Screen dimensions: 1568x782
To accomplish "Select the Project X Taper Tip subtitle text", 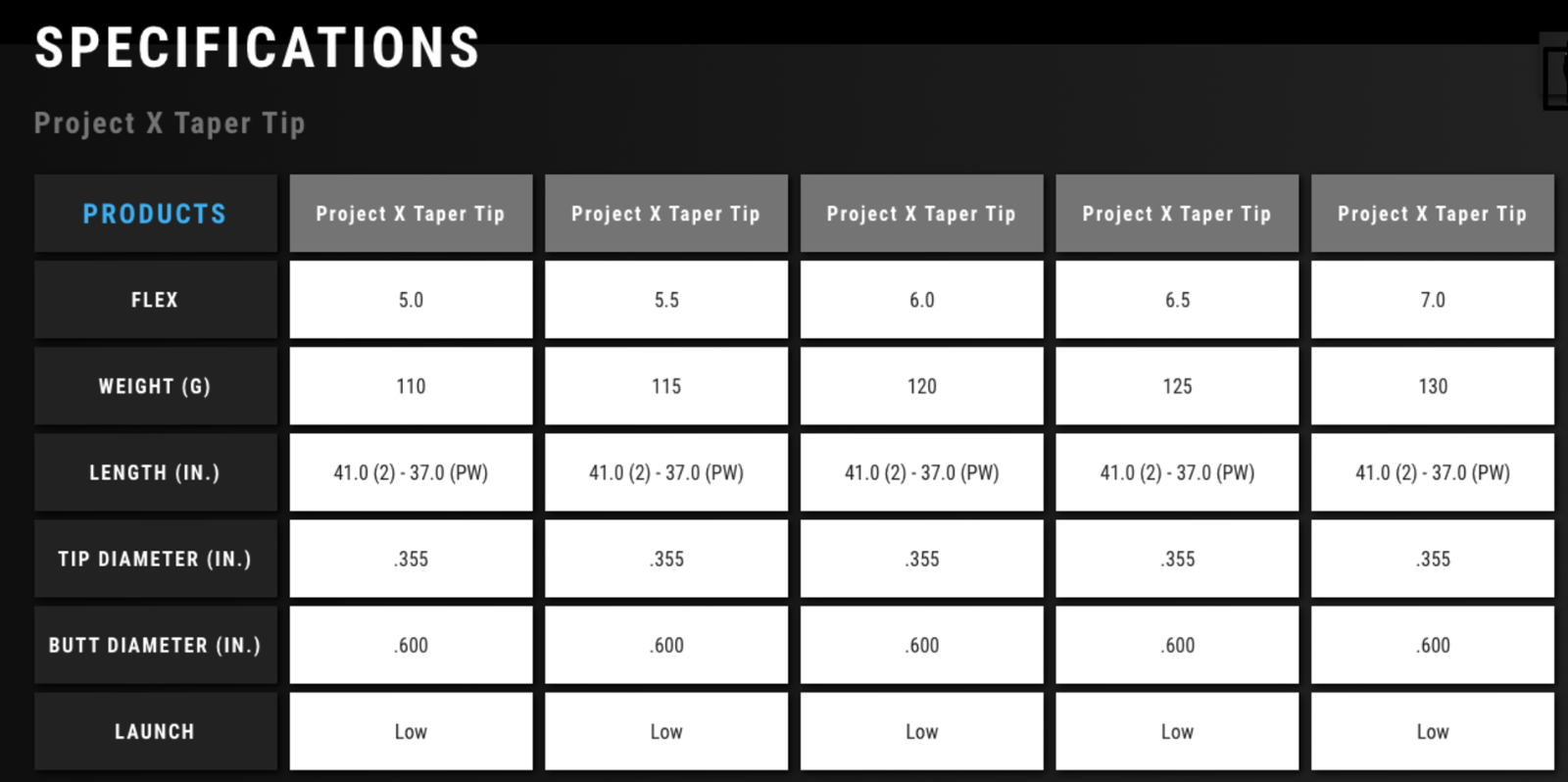I will tap(170, 123).
